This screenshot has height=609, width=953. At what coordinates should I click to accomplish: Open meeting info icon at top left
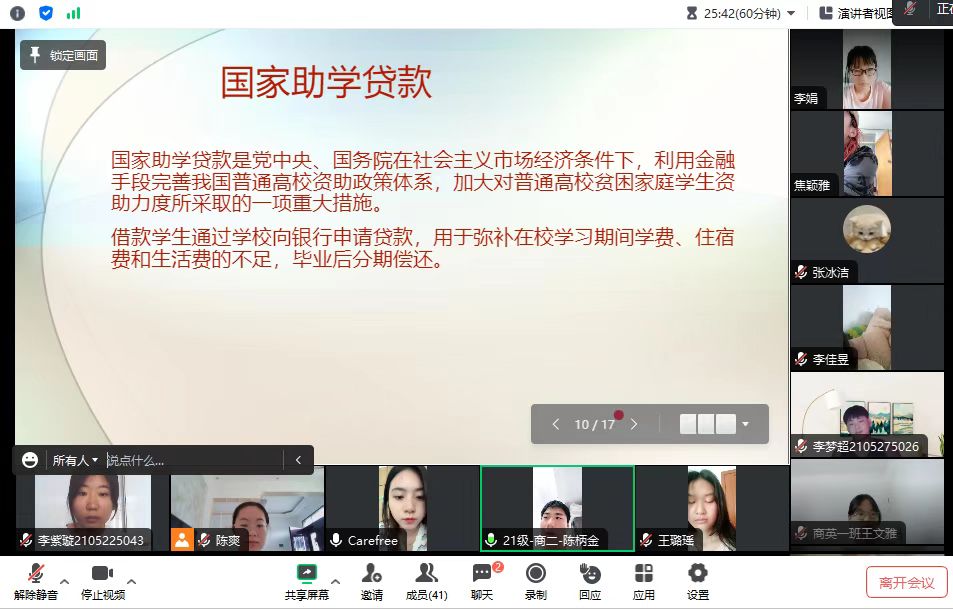17,13
